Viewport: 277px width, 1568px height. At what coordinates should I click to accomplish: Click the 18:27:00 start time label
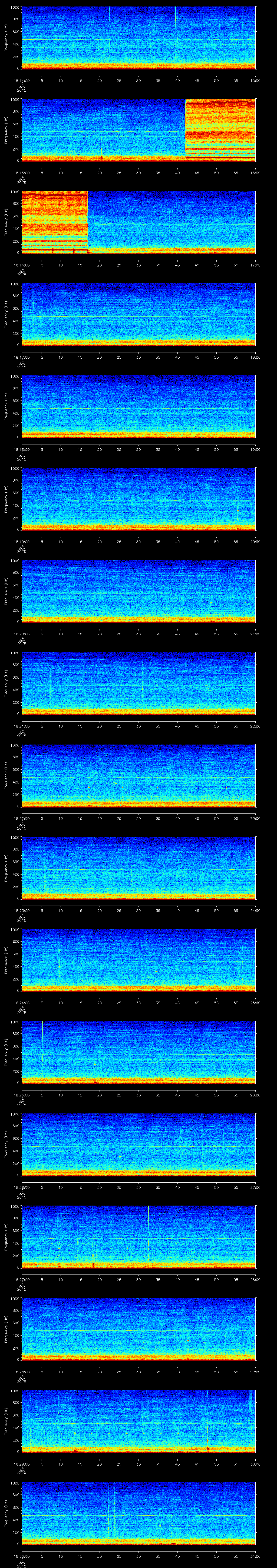pyautogui.click(x=21, y=1279)
